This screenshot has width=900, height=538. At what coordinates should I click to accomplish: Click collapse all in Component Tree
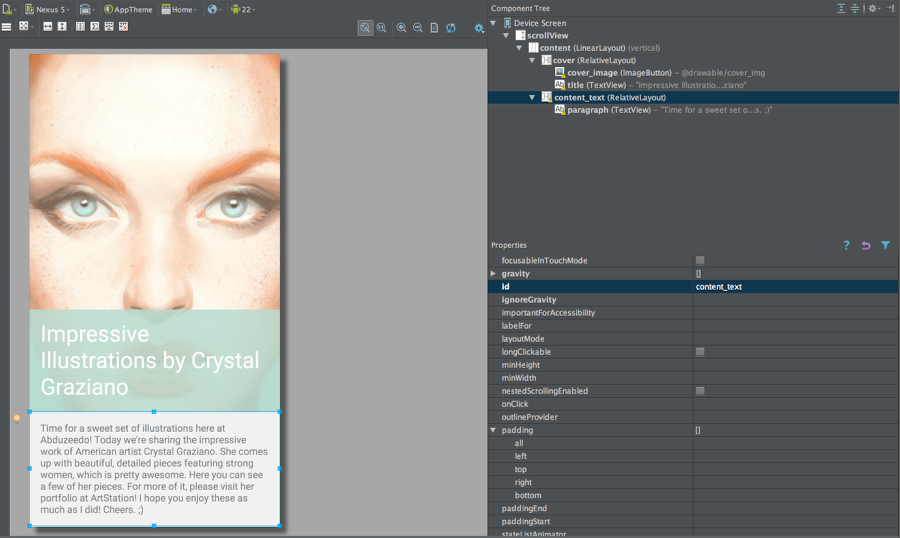855,8
